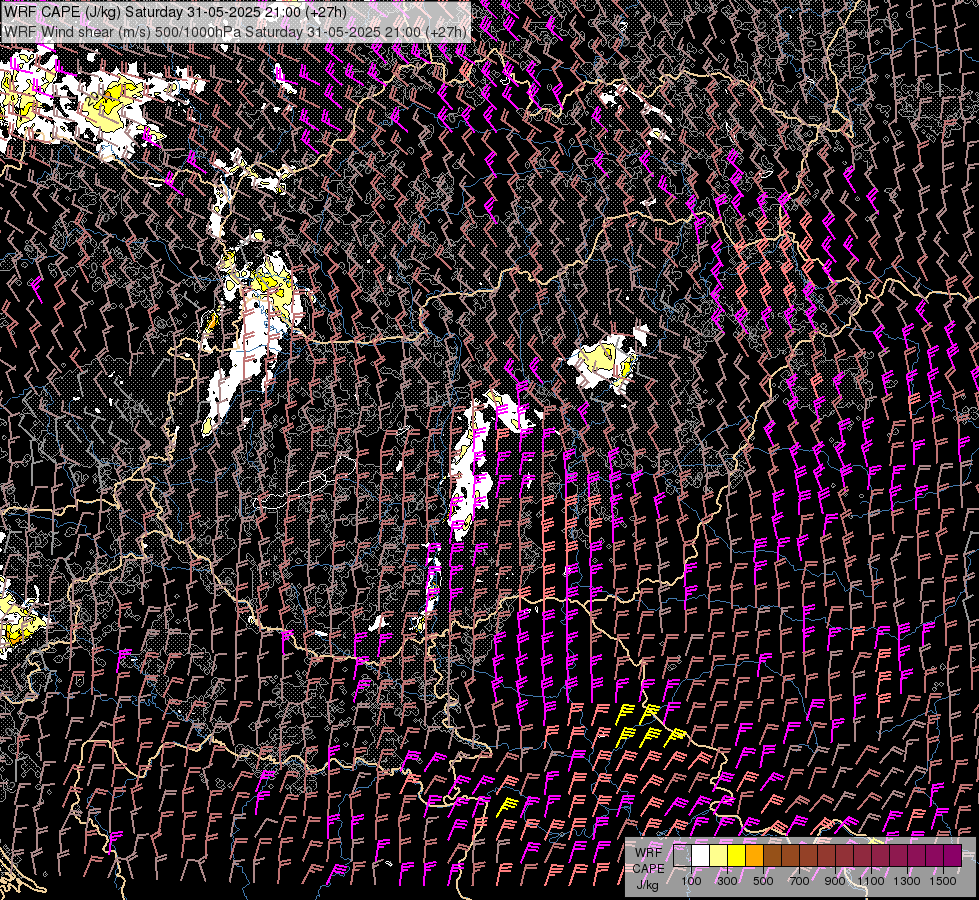The width and height of the screenshot is (979, 900).
Task: Click the gray dotted first legend swatch
Action: click(682, 856)
